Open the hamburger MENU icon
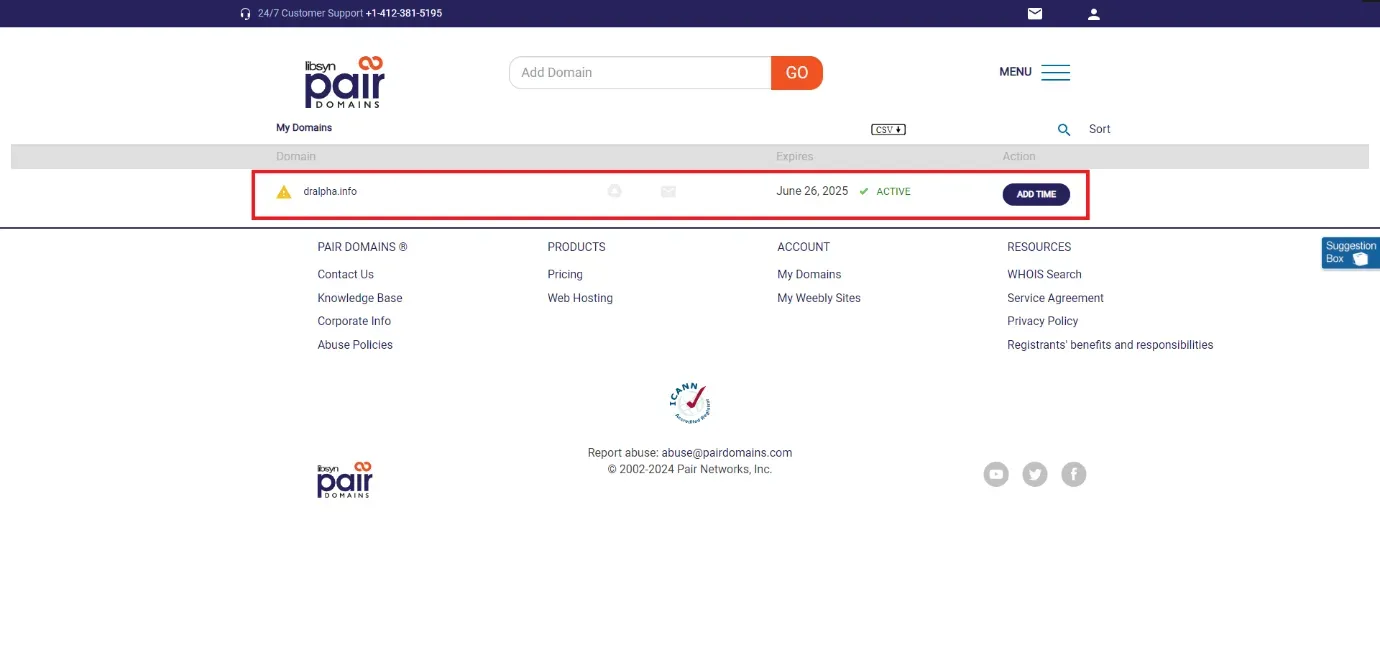Screen dimensions: 1380x653 (1055, 72)
